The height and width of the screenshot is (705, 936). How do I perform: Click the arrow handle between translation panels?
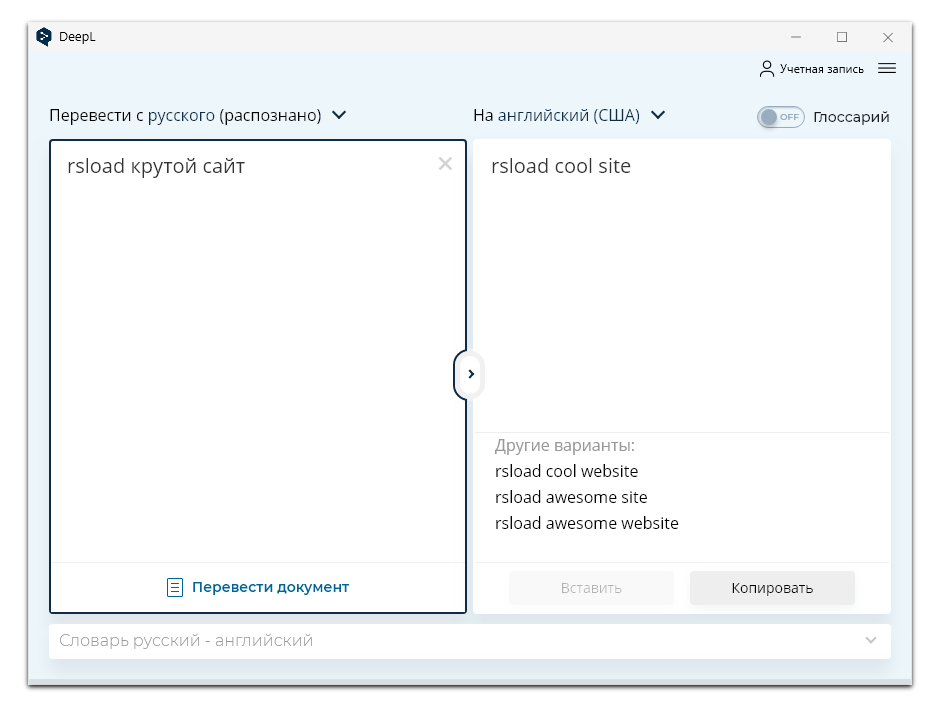pos(470,374)
